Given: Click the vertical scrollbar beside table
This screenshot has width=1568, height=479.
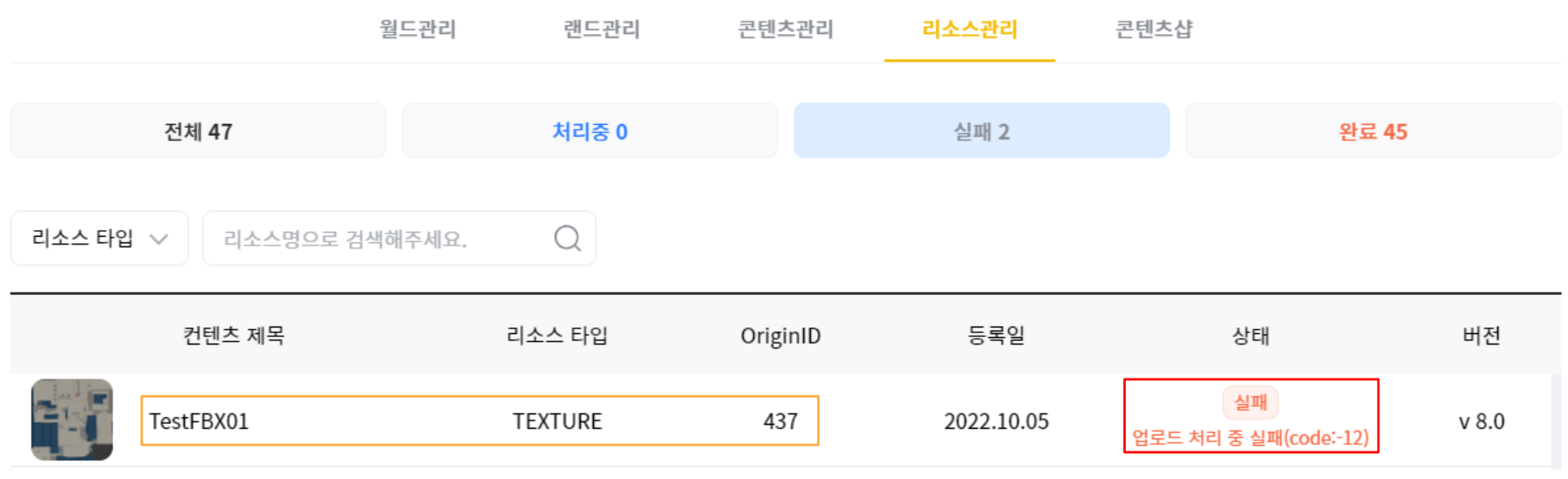Looking at the screenshot, I should pyautogui.click(x=1556, y=421).
